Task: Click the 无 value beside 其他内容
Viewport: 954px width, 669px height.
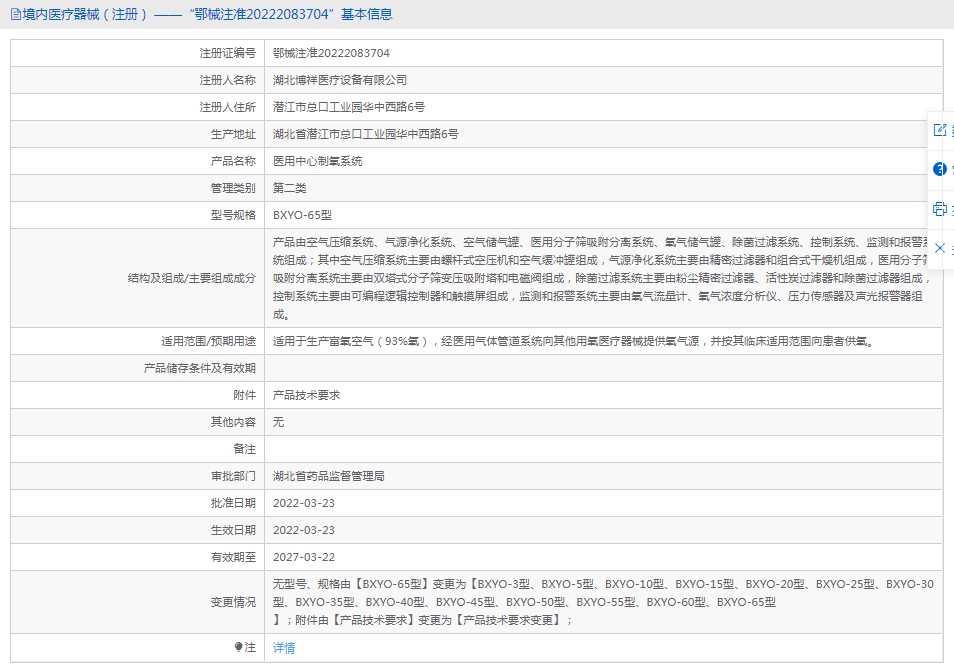Action: [x=278, y=421]
